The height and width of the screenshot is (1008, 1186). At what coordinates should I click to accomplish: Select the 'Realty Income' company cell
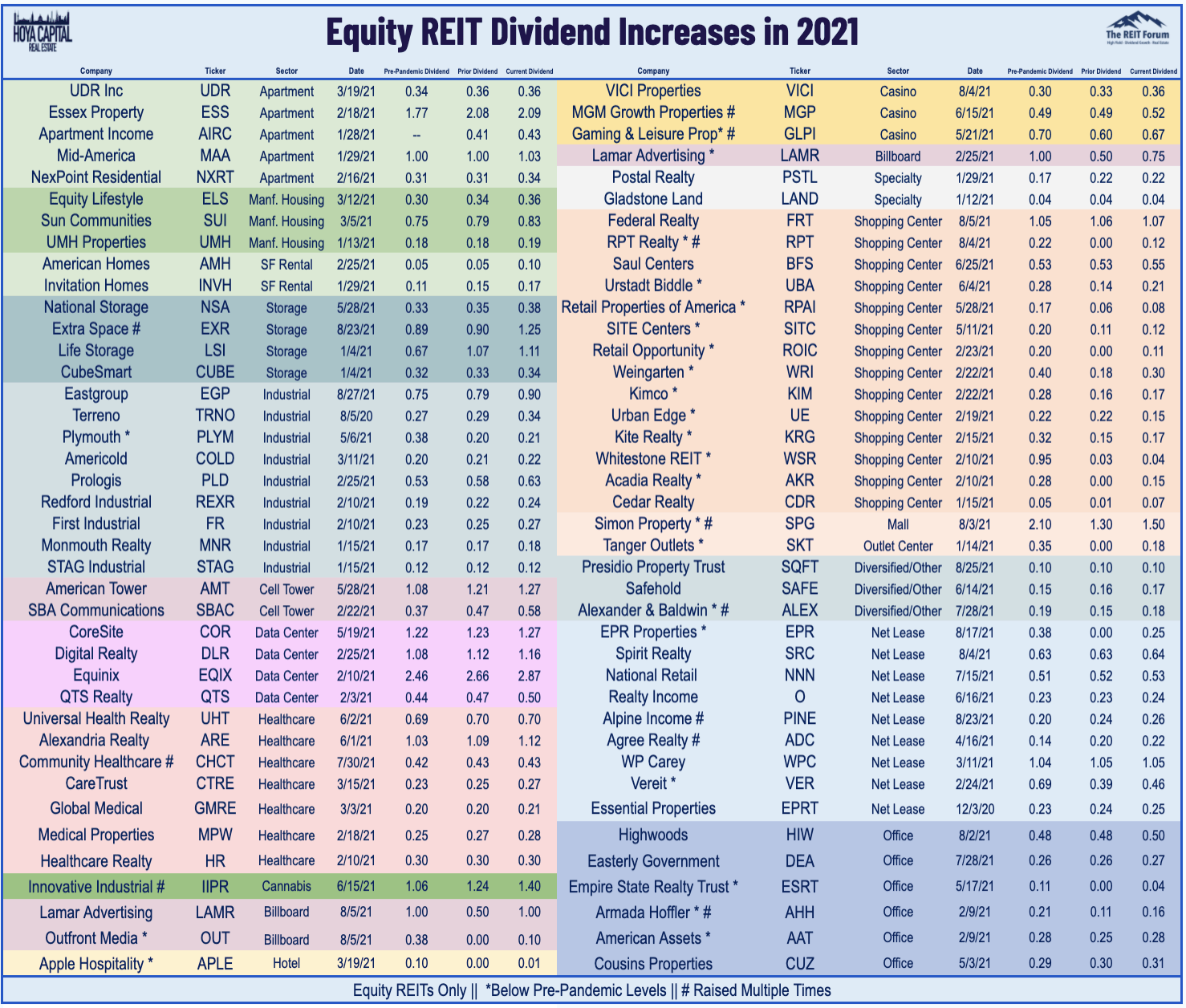coord(653,697)
